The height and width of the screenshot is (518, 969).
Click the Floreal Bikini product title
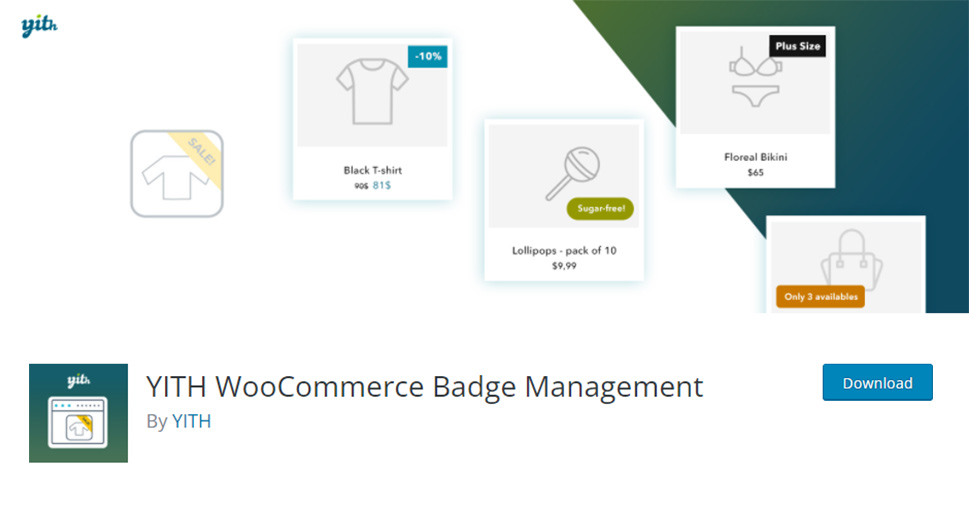[x=756, y=157]
